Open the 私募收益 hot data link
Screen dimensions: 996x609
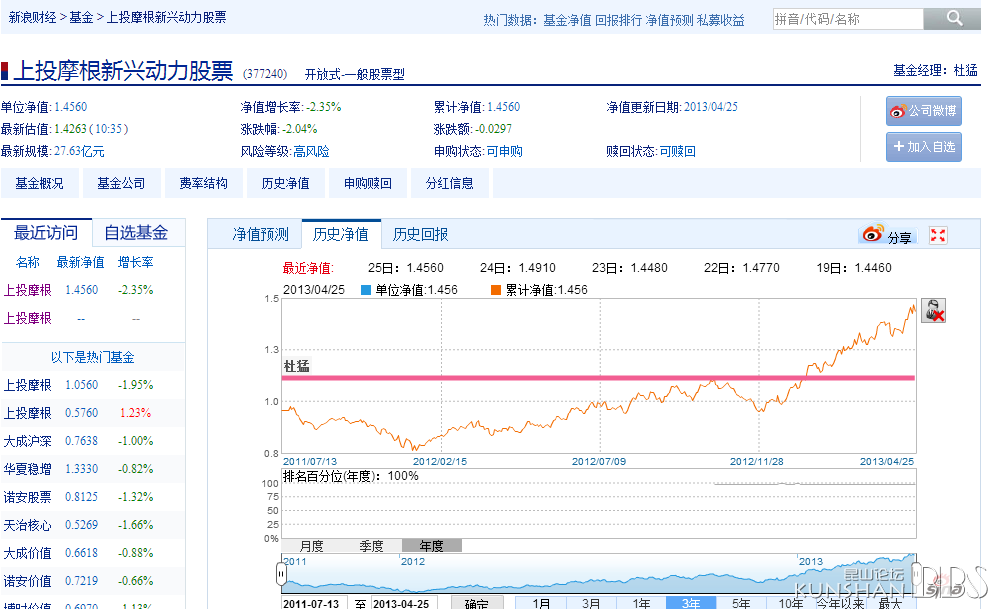[720, 20]
